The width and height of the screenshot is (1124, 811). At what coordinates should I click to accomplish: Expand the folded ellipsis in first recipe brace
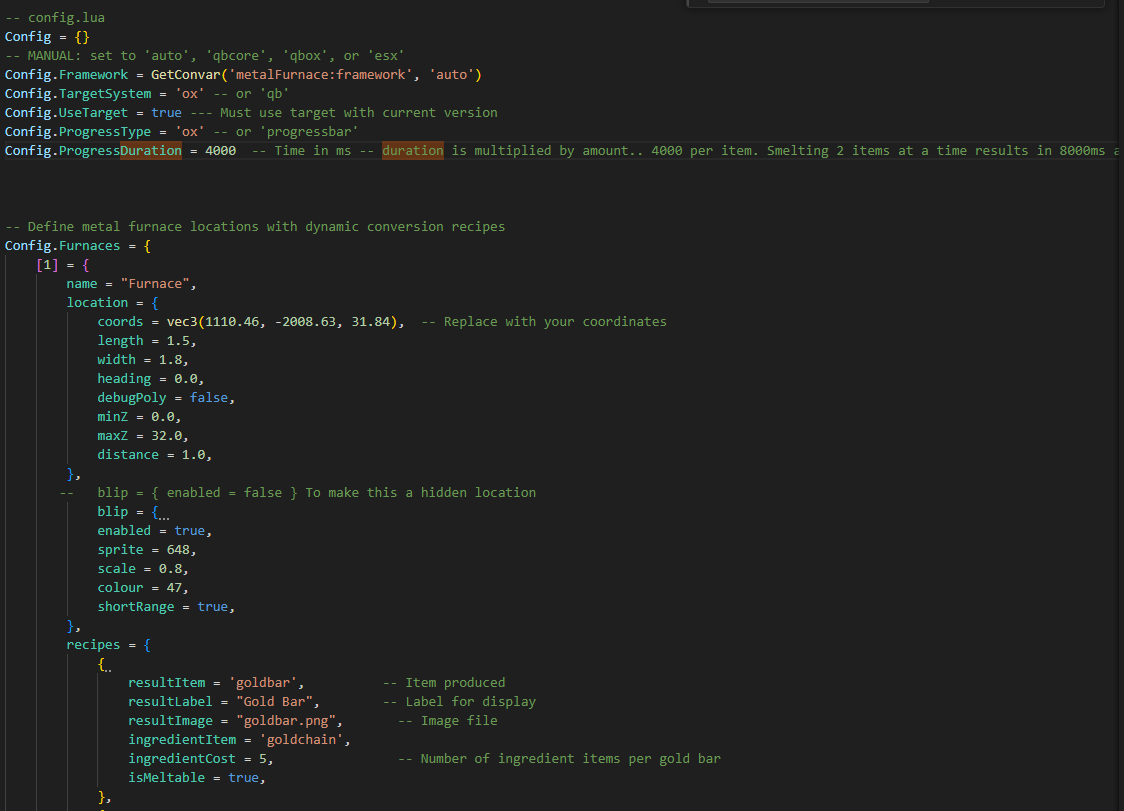coord(109,664)
